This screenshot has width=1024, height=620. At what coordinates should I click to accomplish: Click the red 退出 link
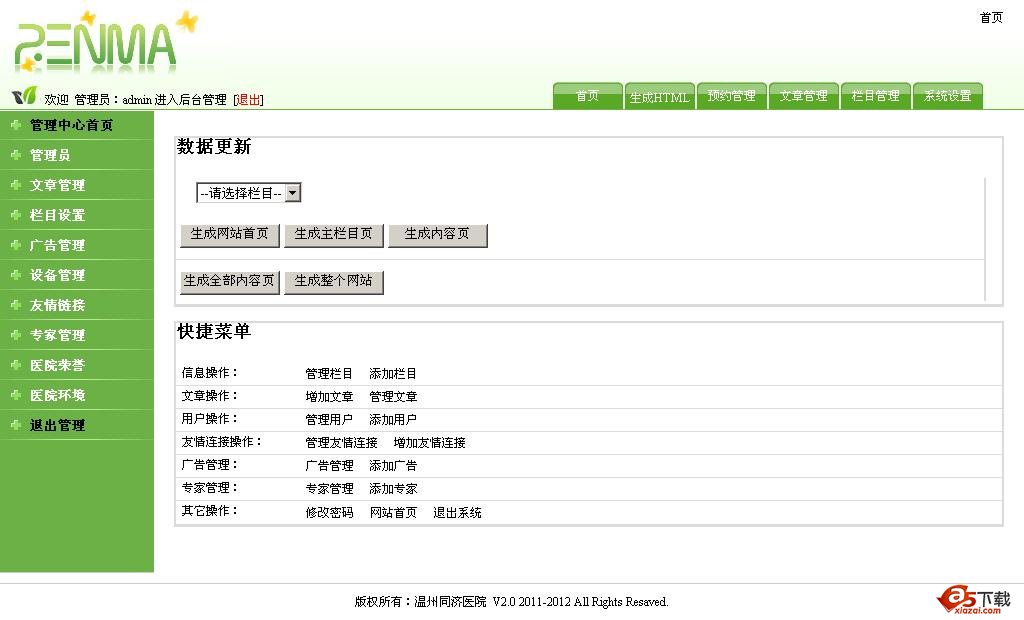tap(248, 99)
